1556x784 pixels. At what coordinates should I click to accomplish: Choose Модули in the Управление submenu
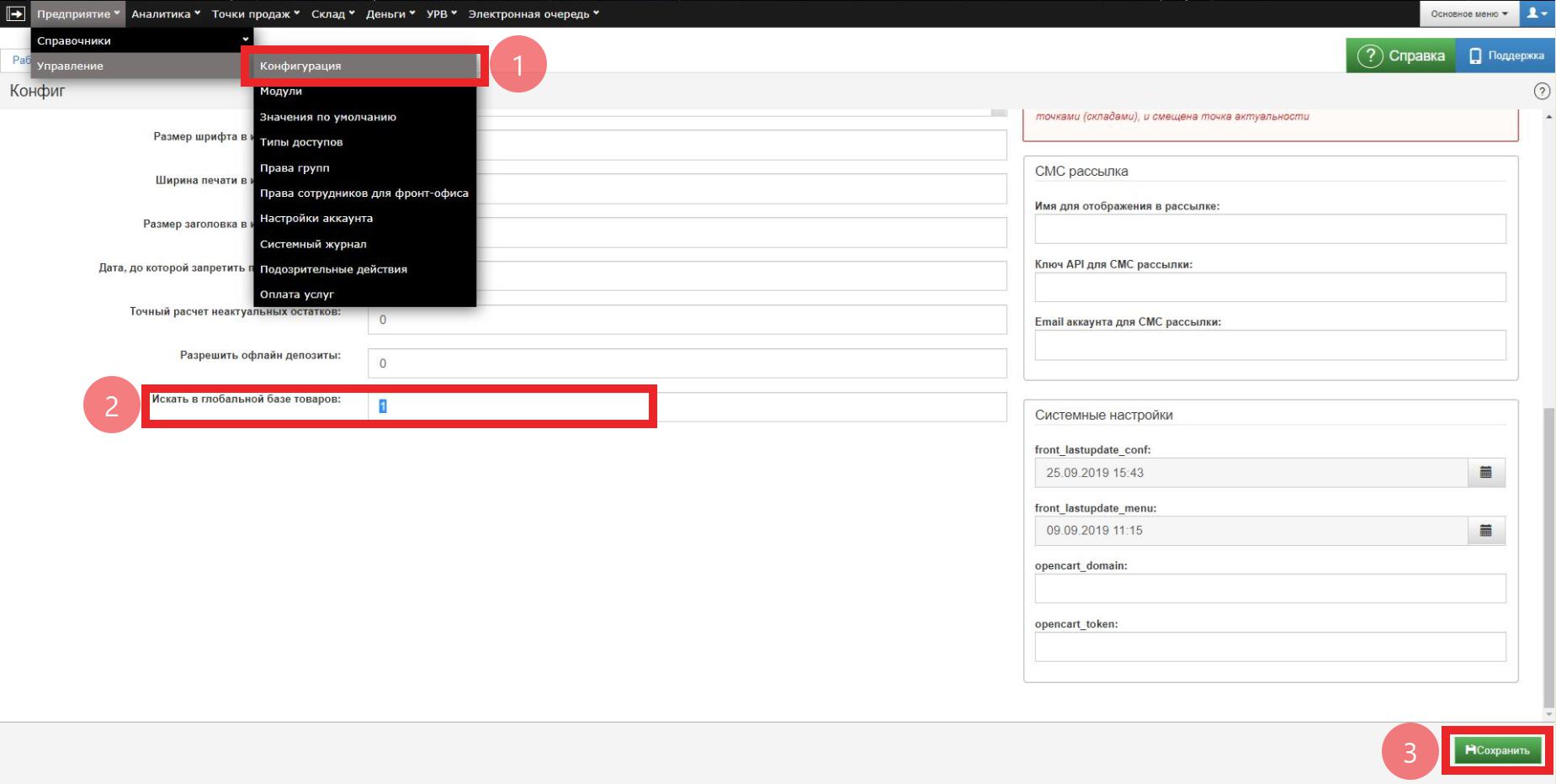pyautogui.click(x=281, y=92)
